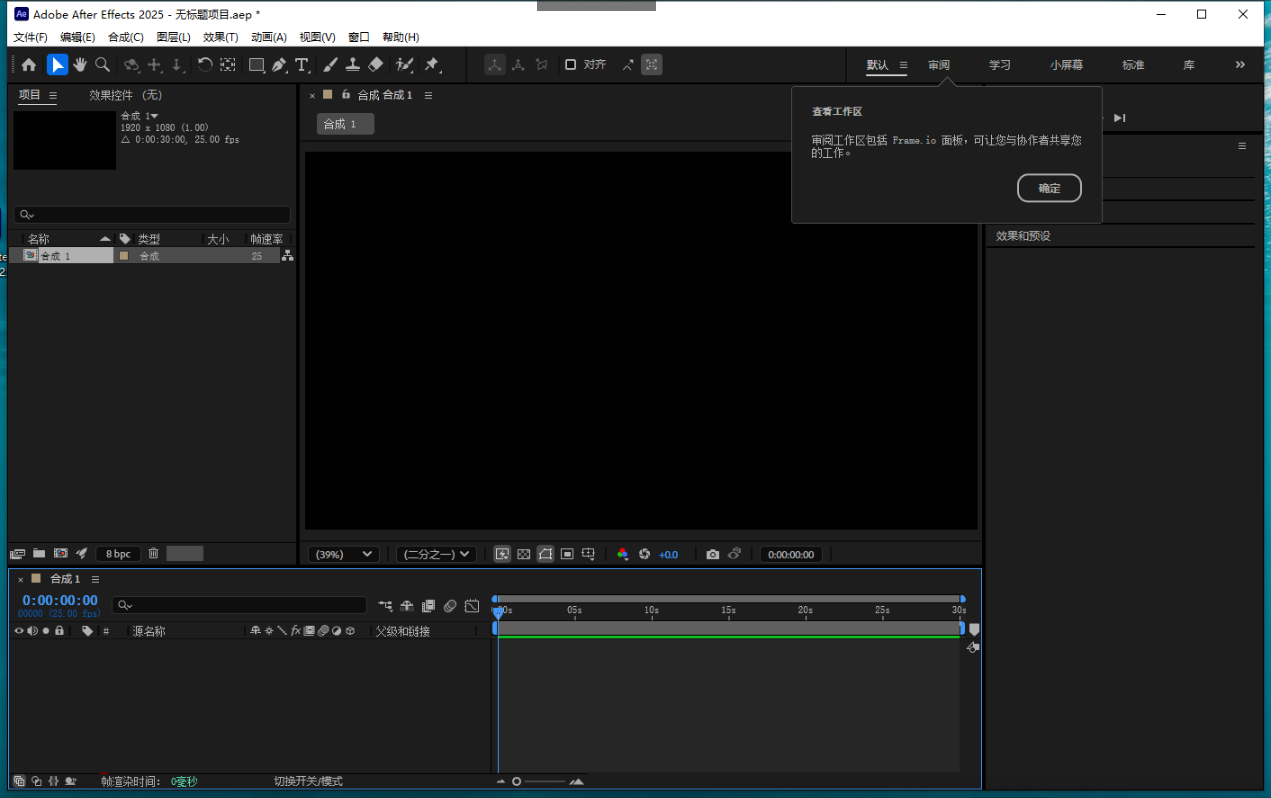The width and height of the screenshot is (1271, 798).
Task: Open the 默认 workspace menu icon
Action: [x=903, y=65]
